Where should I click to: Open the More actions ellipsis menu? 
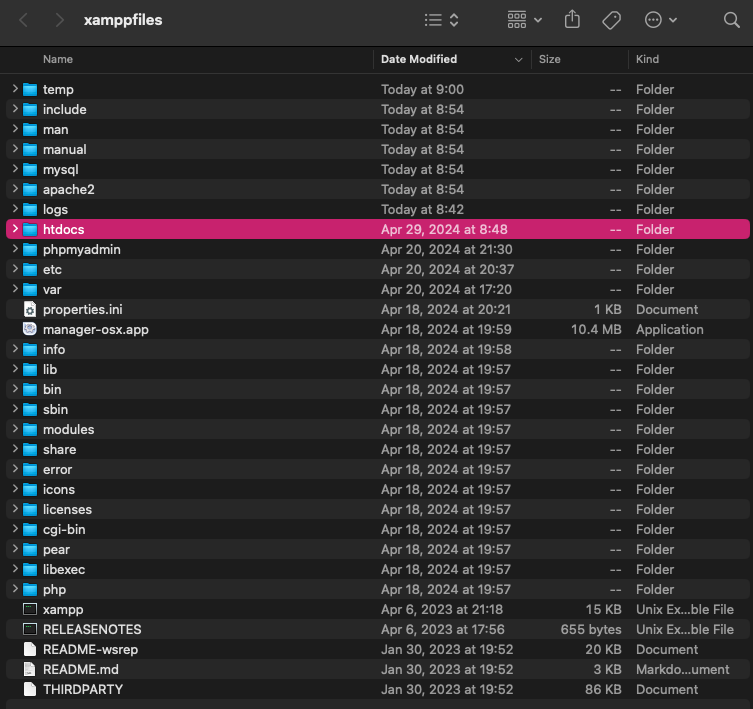[660, 20]
